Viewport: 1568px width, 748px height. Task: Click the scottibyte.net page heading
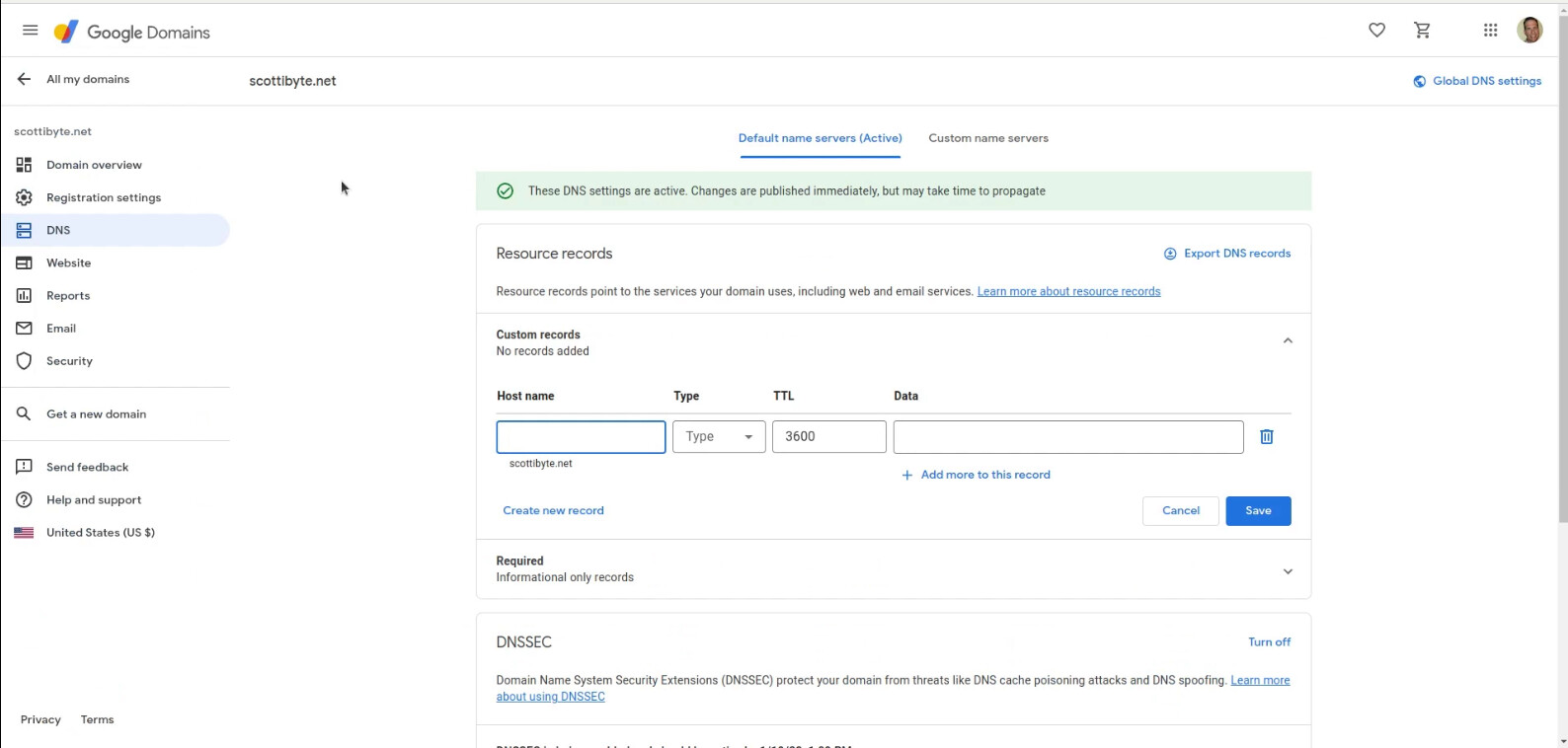pos(292,81)
